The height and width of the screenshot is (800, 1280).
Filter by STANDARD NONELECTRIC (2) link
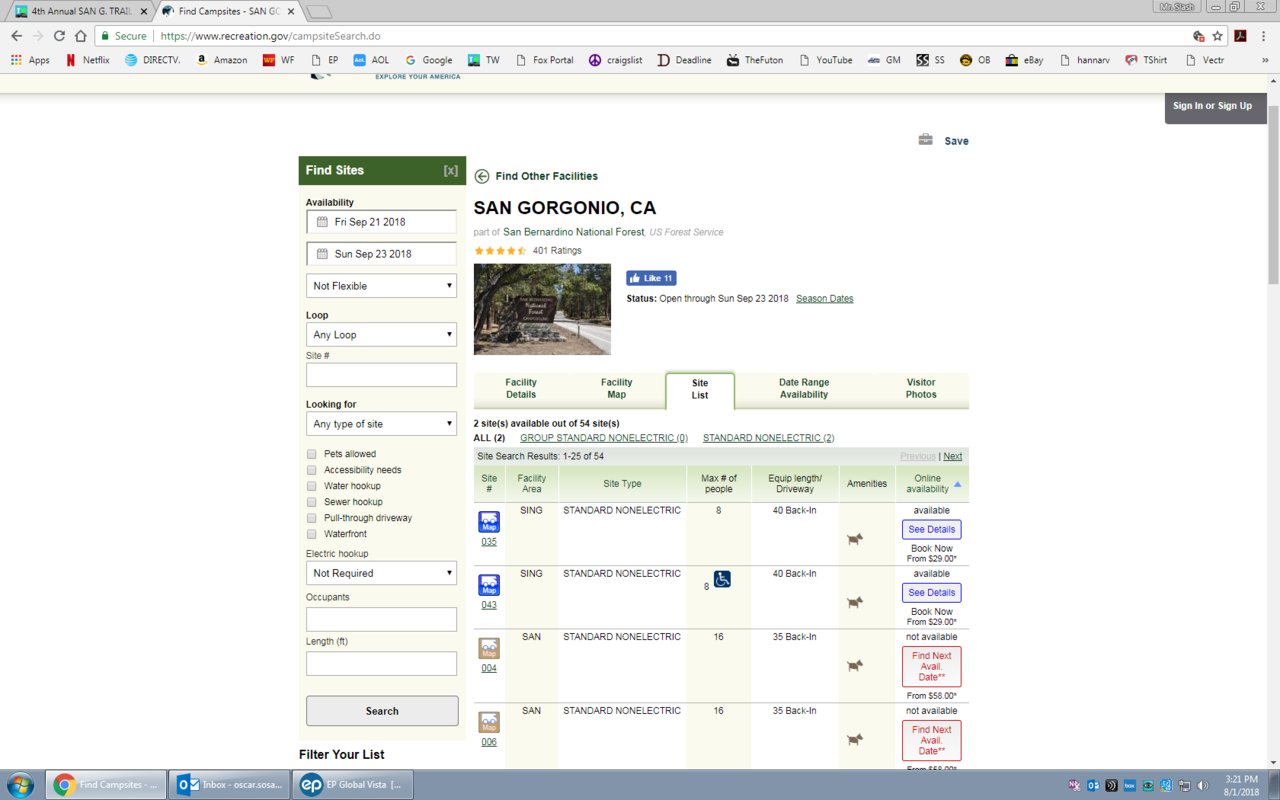pyautogui.click(x=768, y=438)
